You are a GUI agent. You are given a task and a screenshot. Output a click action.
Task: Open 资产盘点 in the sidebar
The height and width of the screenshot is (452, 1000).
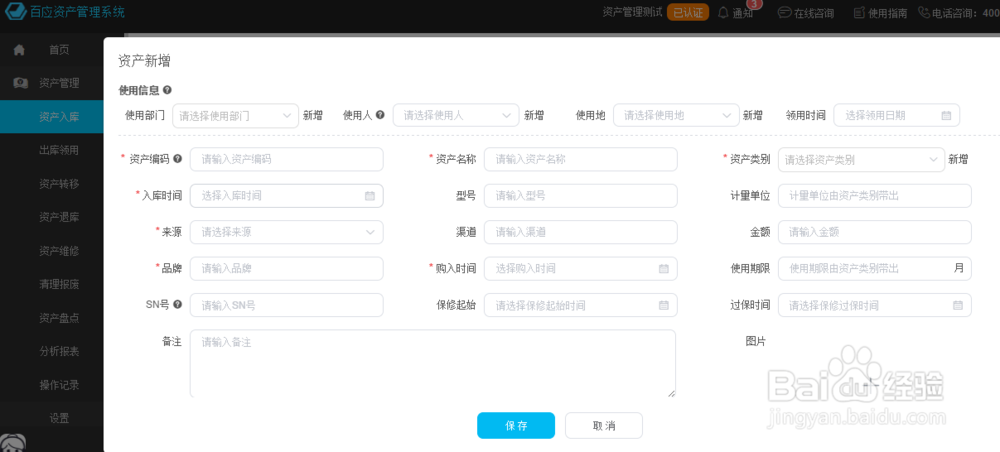(59, 317)
